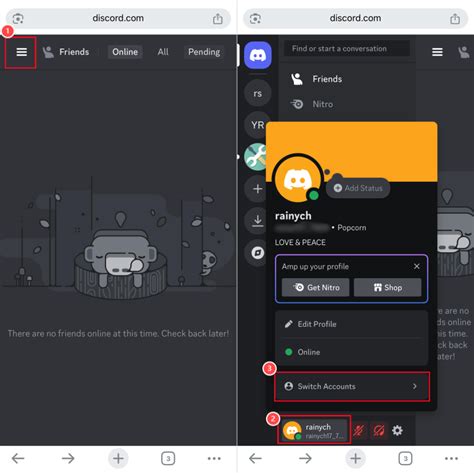Open new tab in left browser

coord(118,459)
